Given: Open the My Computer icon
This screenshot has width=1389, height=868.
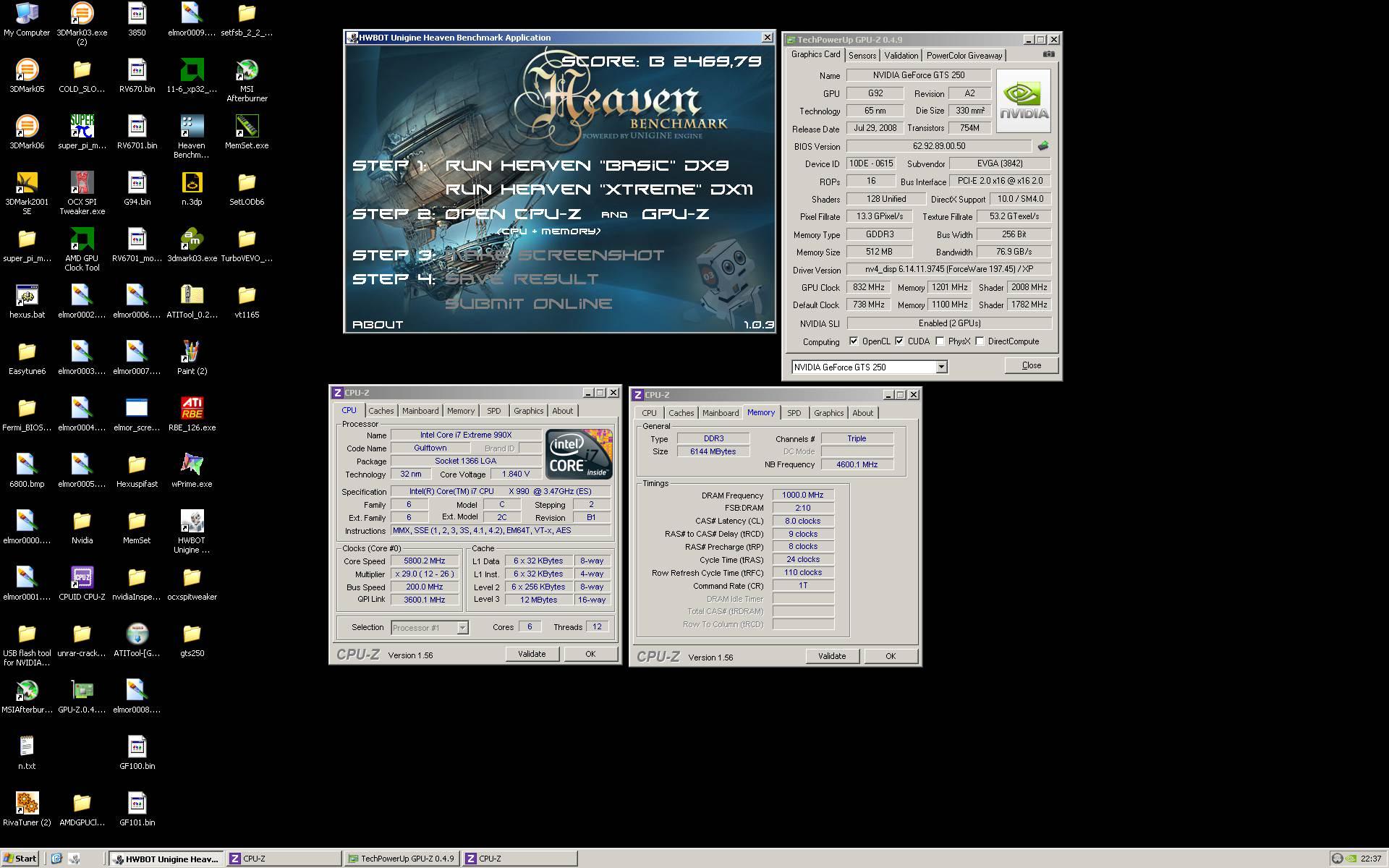Looking at the screenshot, I should click(27, 19).
